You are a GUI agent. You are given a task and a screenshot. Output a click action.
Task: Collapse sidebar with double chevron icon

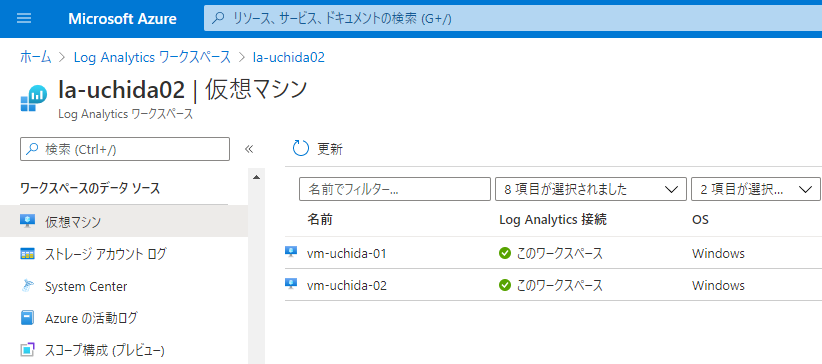tap(249, 149)
